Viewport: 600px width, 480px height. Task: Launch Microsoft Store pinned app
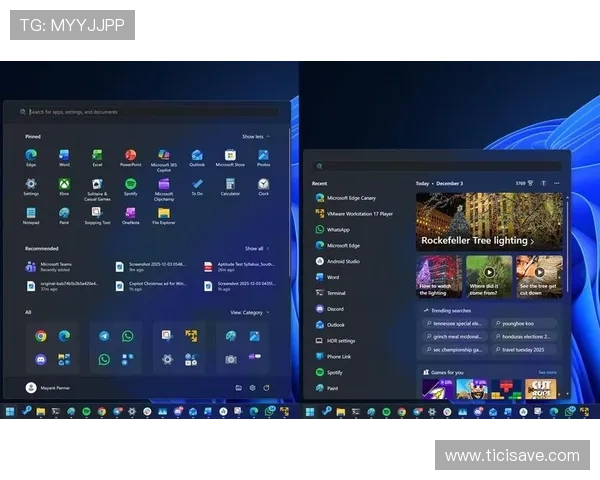[x=230, y=157]
